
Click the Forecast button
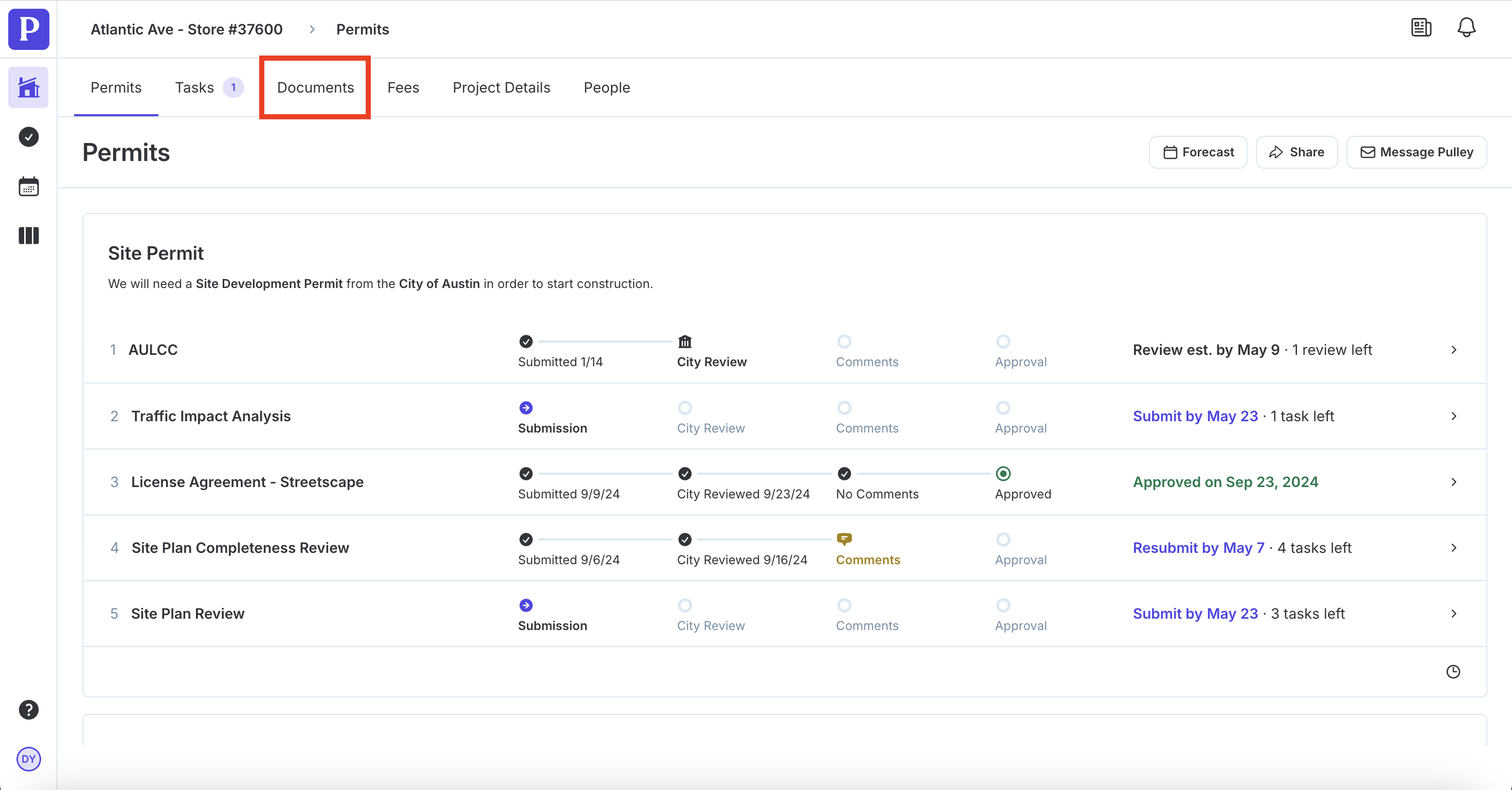(x=1198, y=152)
